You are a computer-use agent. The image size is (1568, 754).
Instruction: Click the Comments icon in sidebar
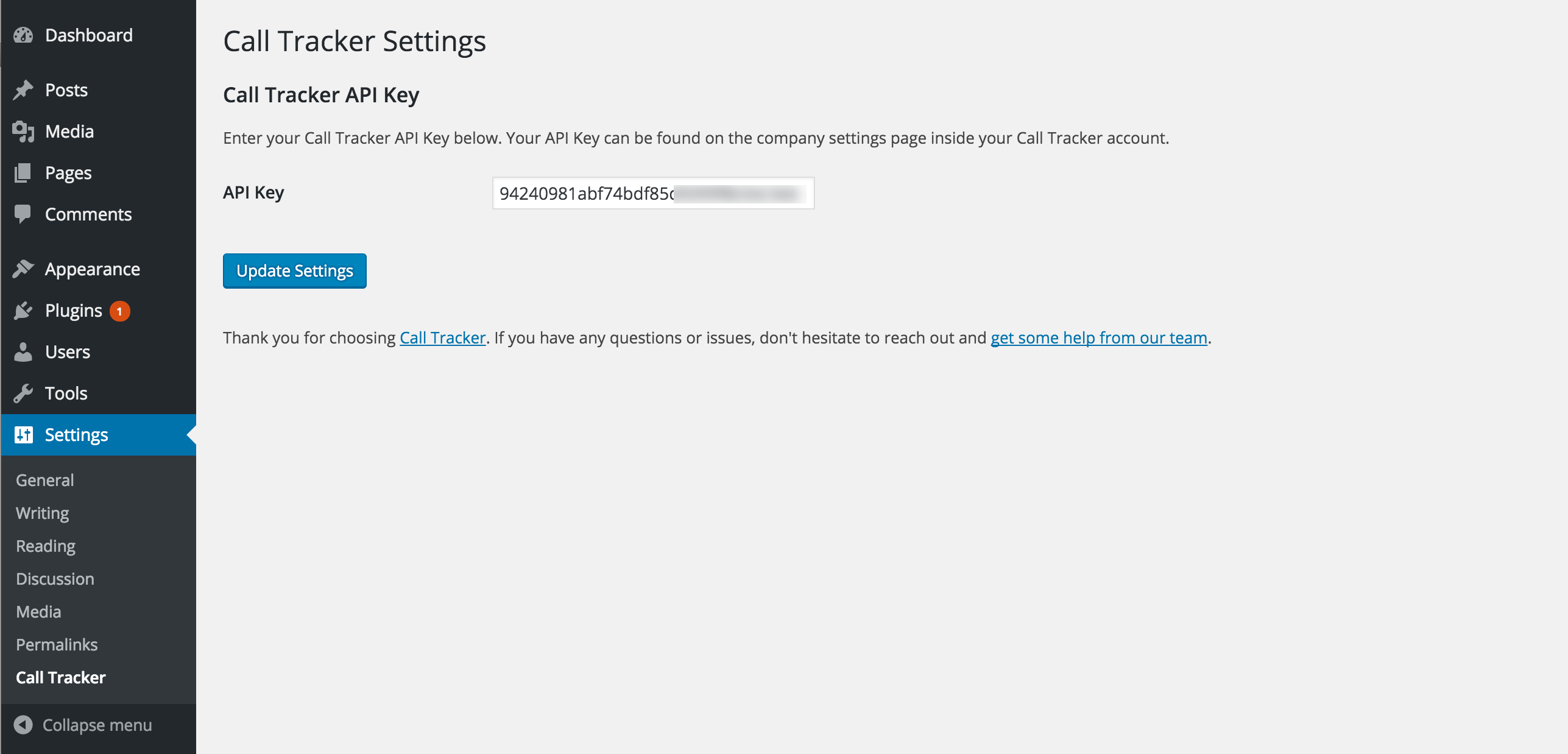pos(24,213)
